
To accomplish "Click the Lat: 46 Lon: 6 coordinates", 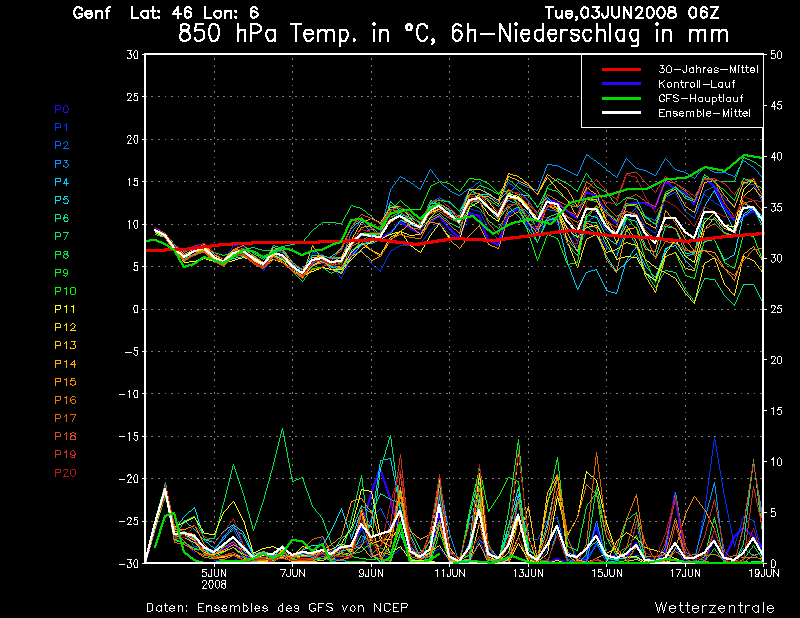I will pyautogui.click(x=194, y=13).
